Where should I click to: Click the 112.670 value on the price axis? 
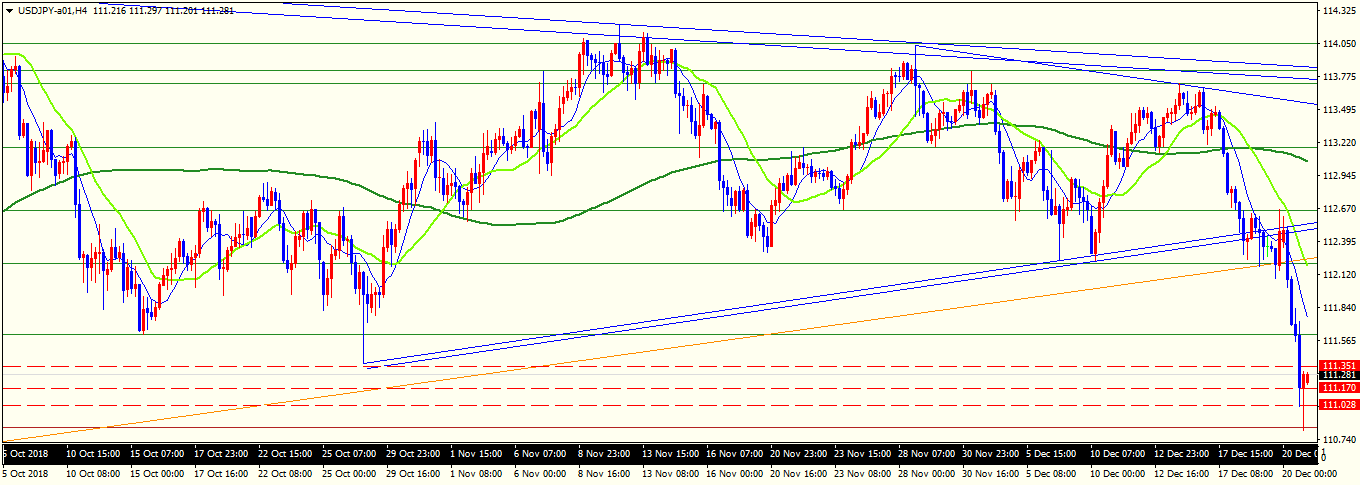(x=1339, y=209)
